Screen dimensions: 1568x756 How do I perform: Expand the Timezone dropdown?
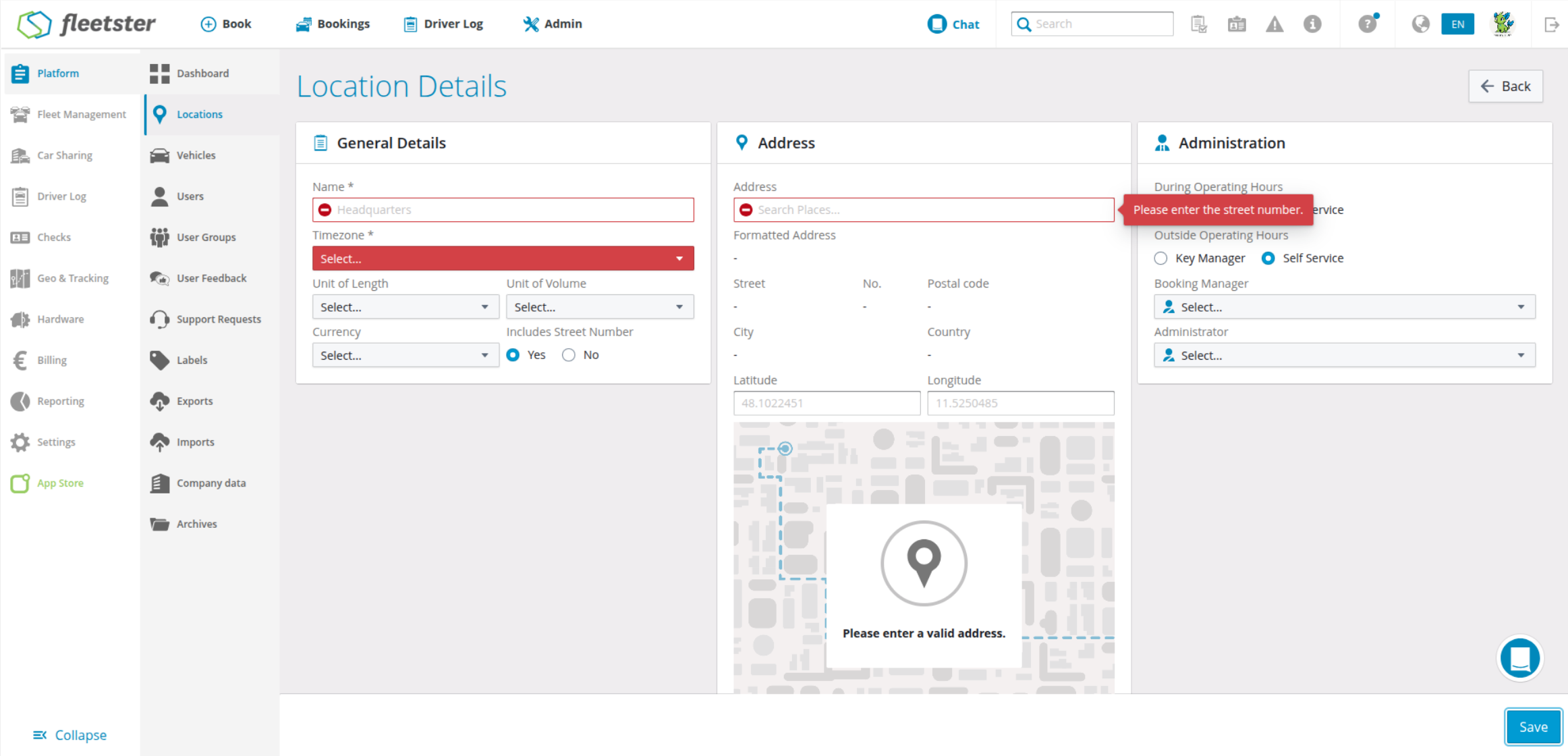click(503, 259)
